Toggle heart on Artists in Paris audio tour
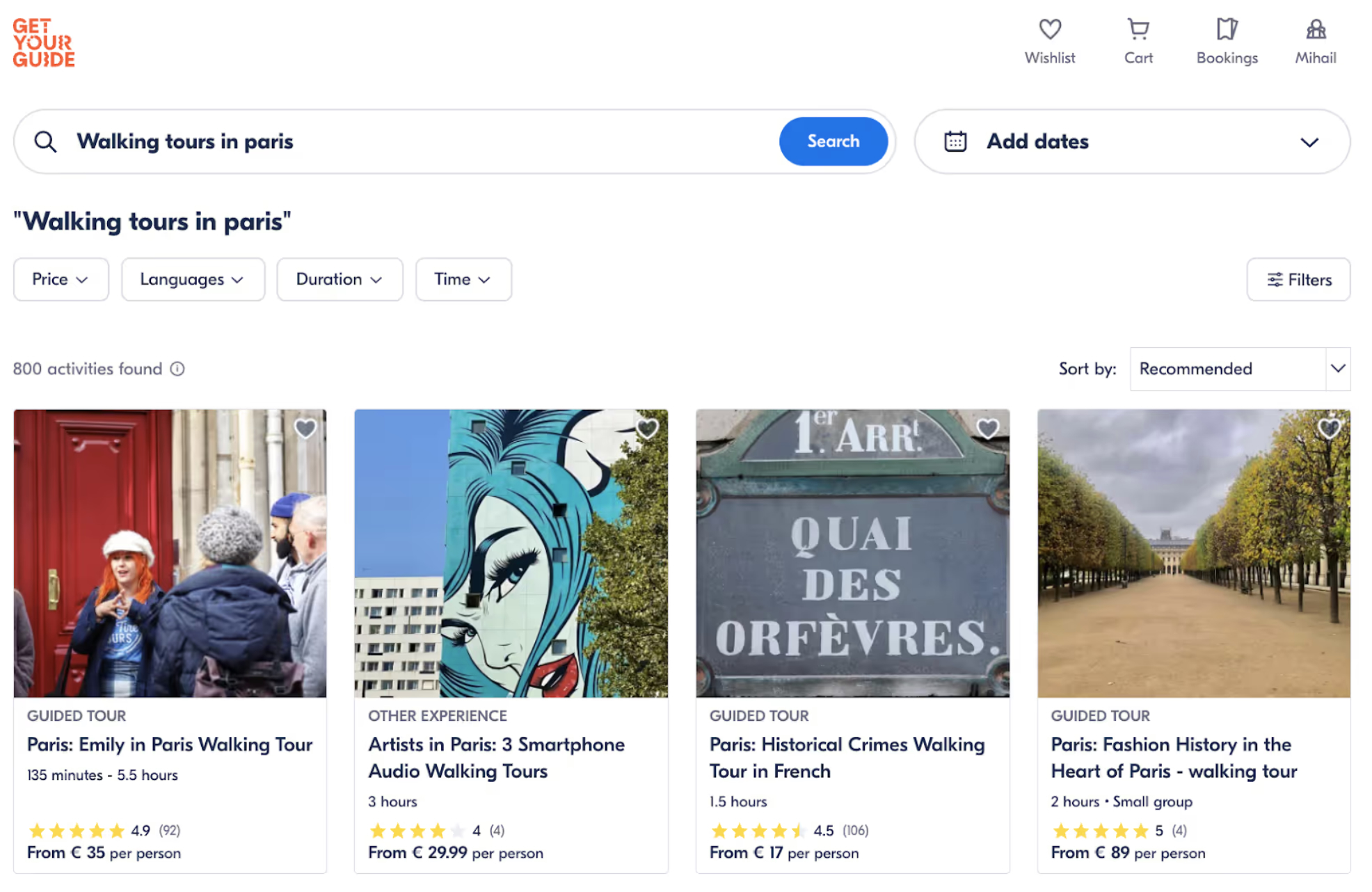The width and height of the screenshot is (1372, 892). [646, 429]
